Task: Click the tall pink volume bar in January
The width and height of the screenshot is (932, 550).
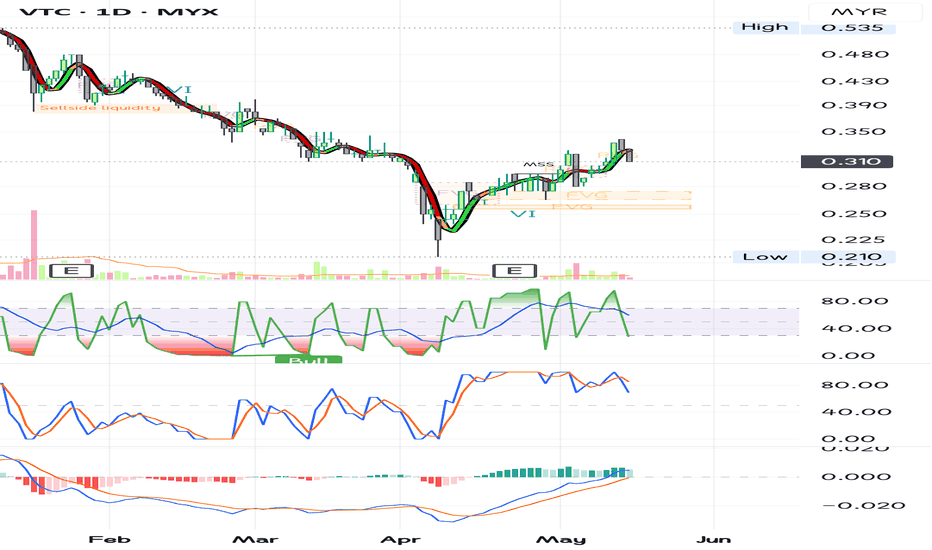Action: (34, 244)
